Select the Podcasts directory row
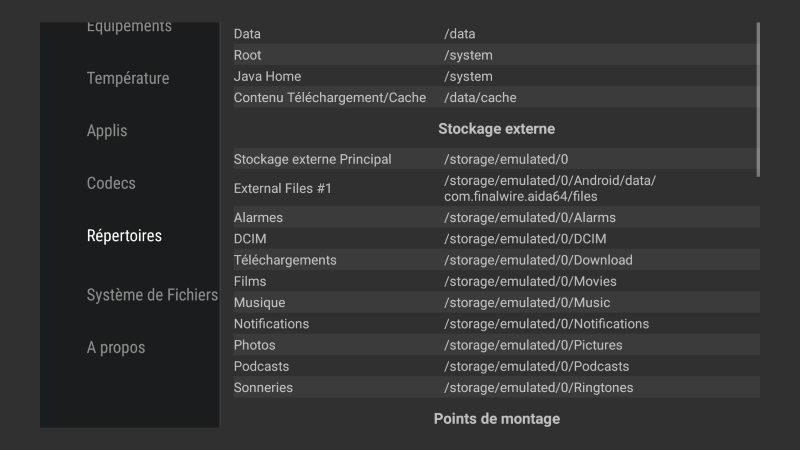The image size is (800, 450). (x=495, y=366)
